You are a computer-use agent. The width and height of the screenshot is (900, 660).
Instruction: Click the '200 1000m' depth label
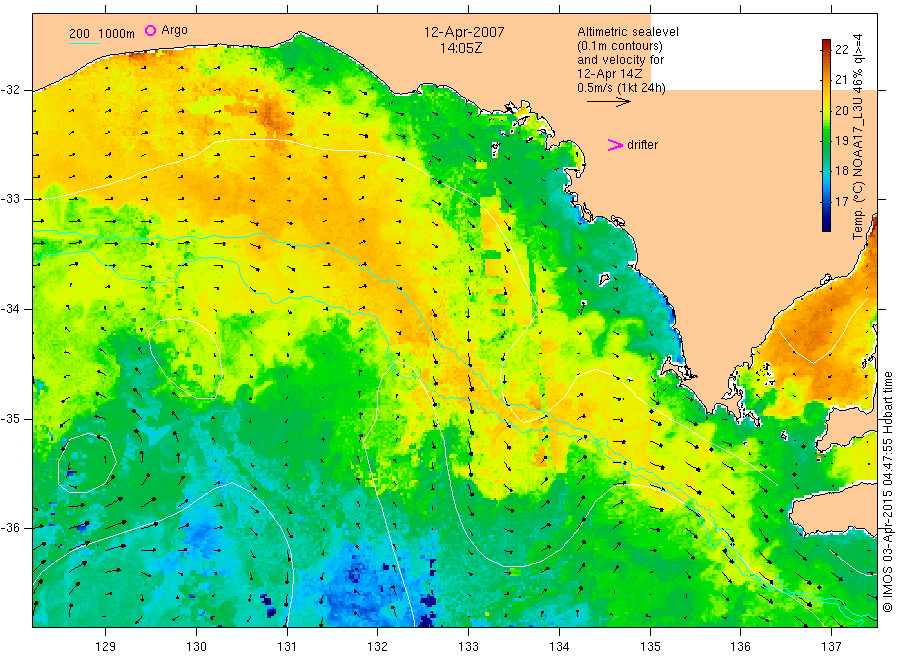(102, 34)
